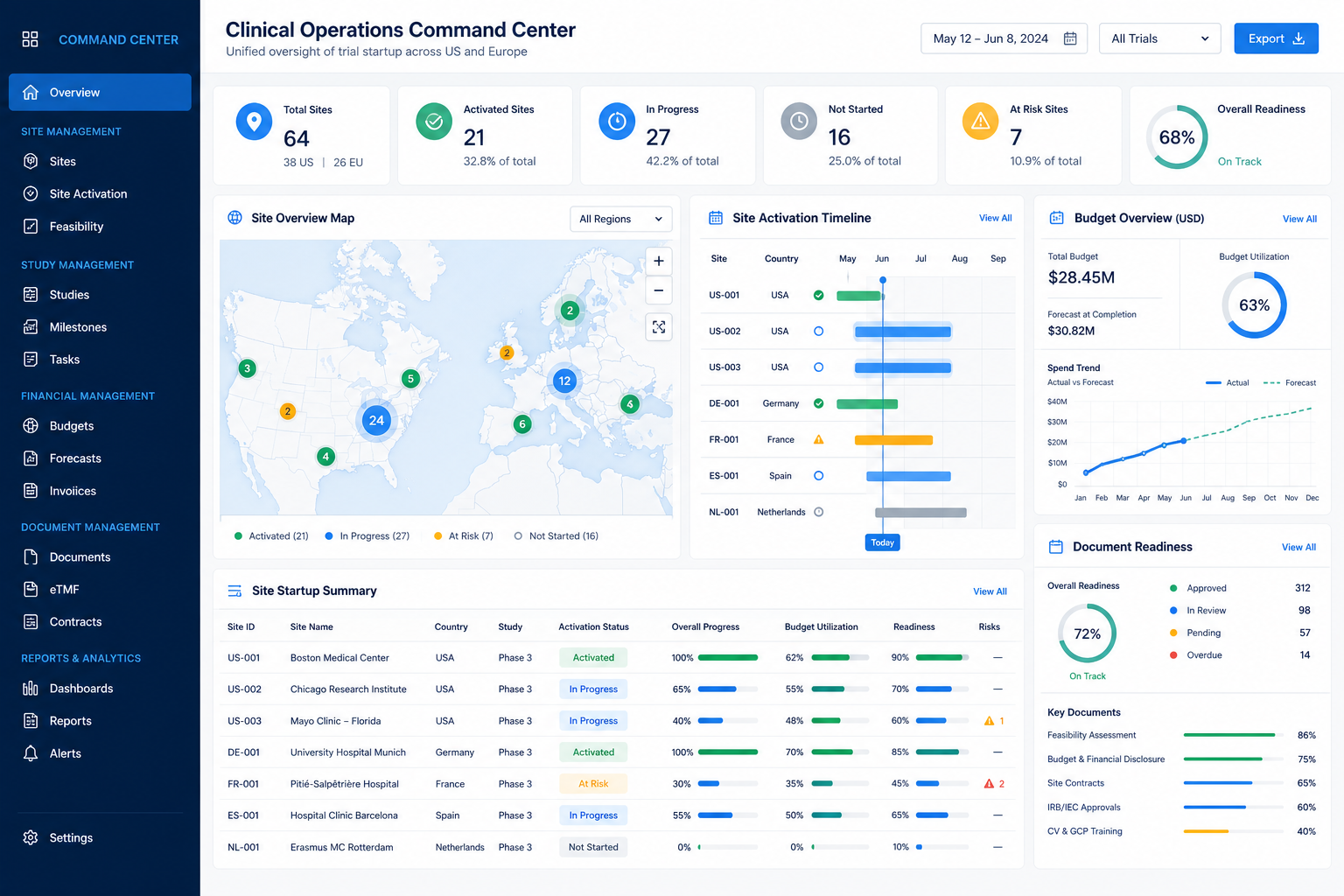Click the calendar icon in date range
This screenshot has width=1344, height=896.
point(1070,38)
